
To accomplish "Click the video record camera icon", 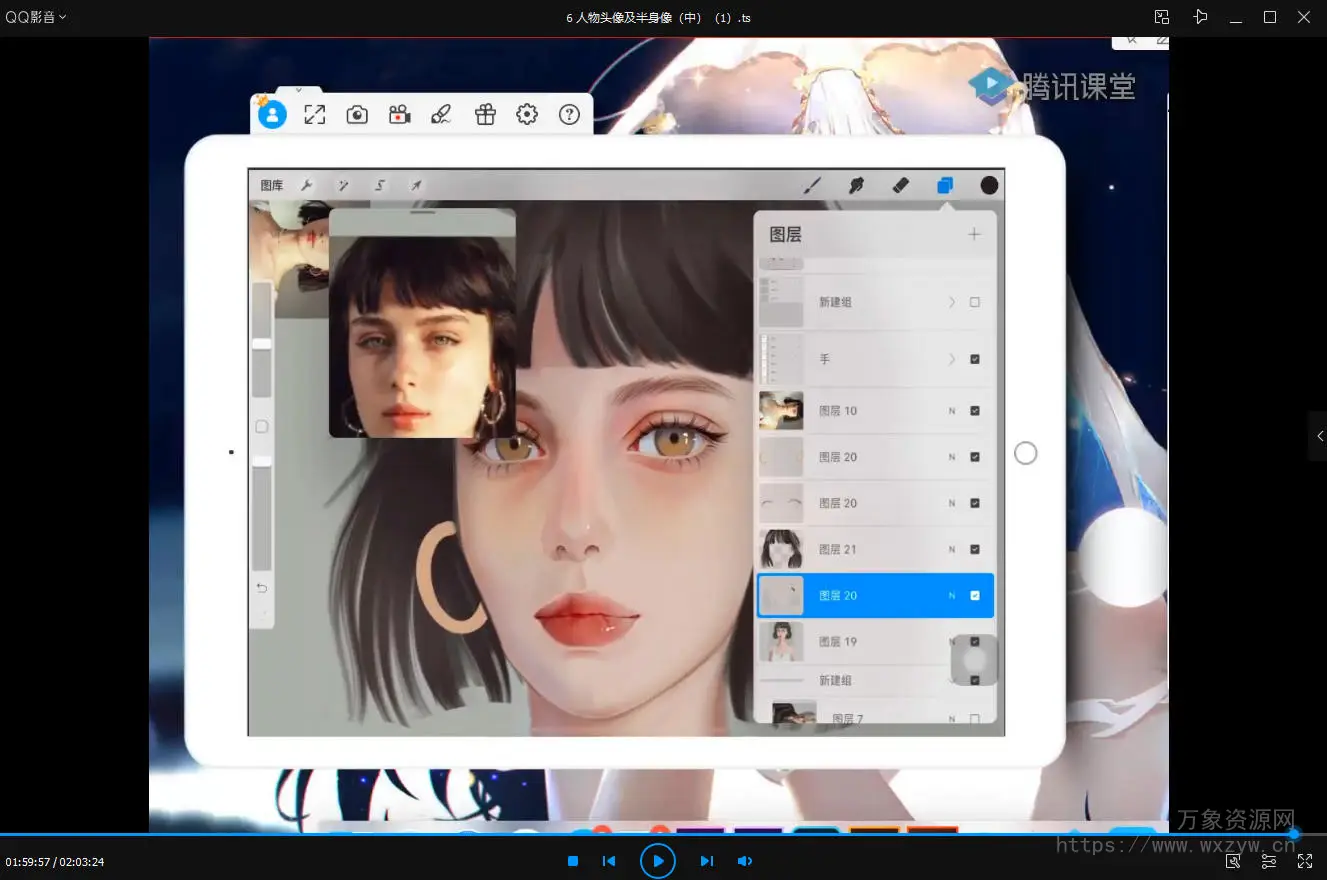I will [400, 115].
